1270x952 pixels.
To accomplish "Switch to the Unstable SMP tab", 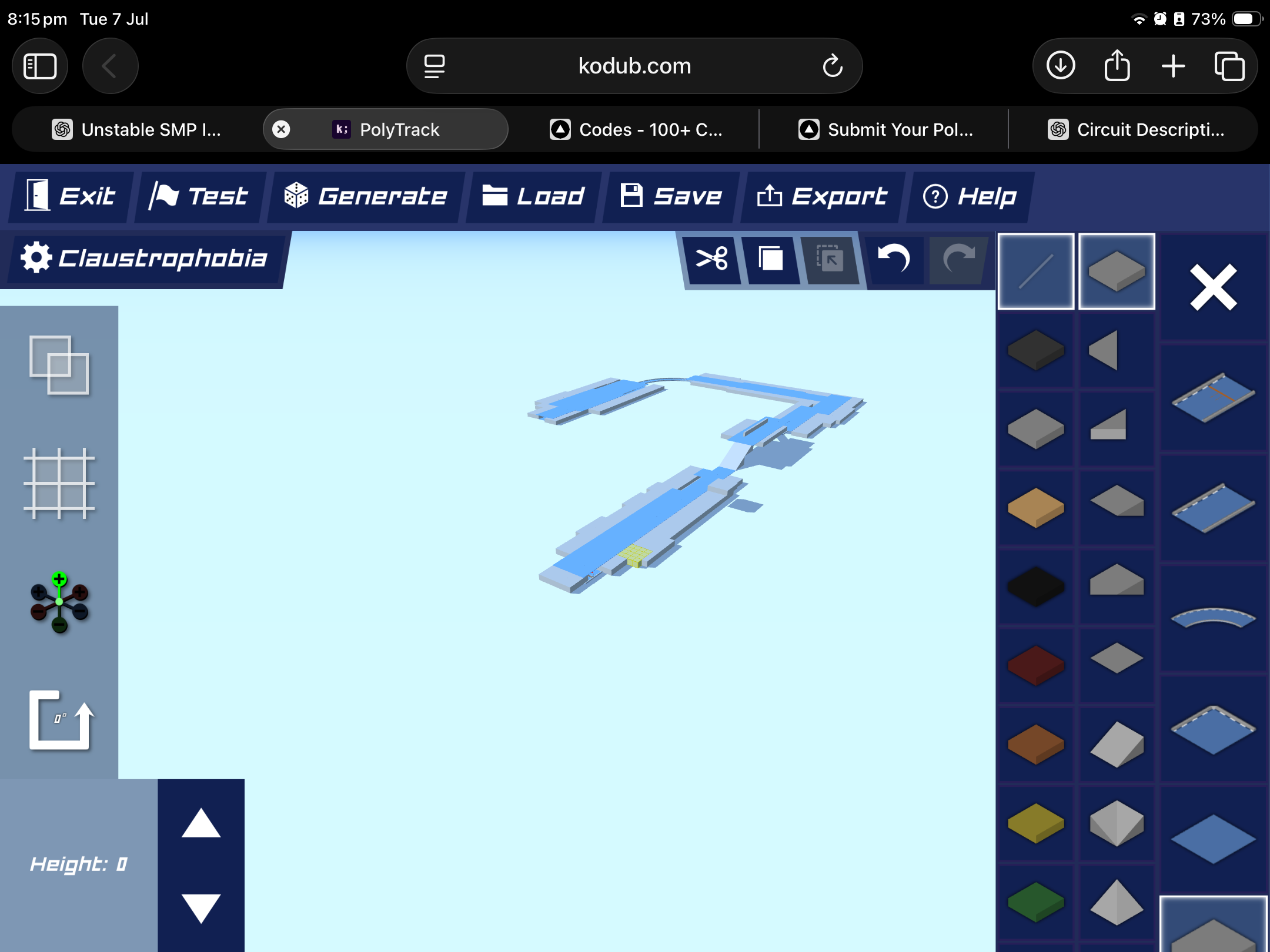I will (136, 129).
